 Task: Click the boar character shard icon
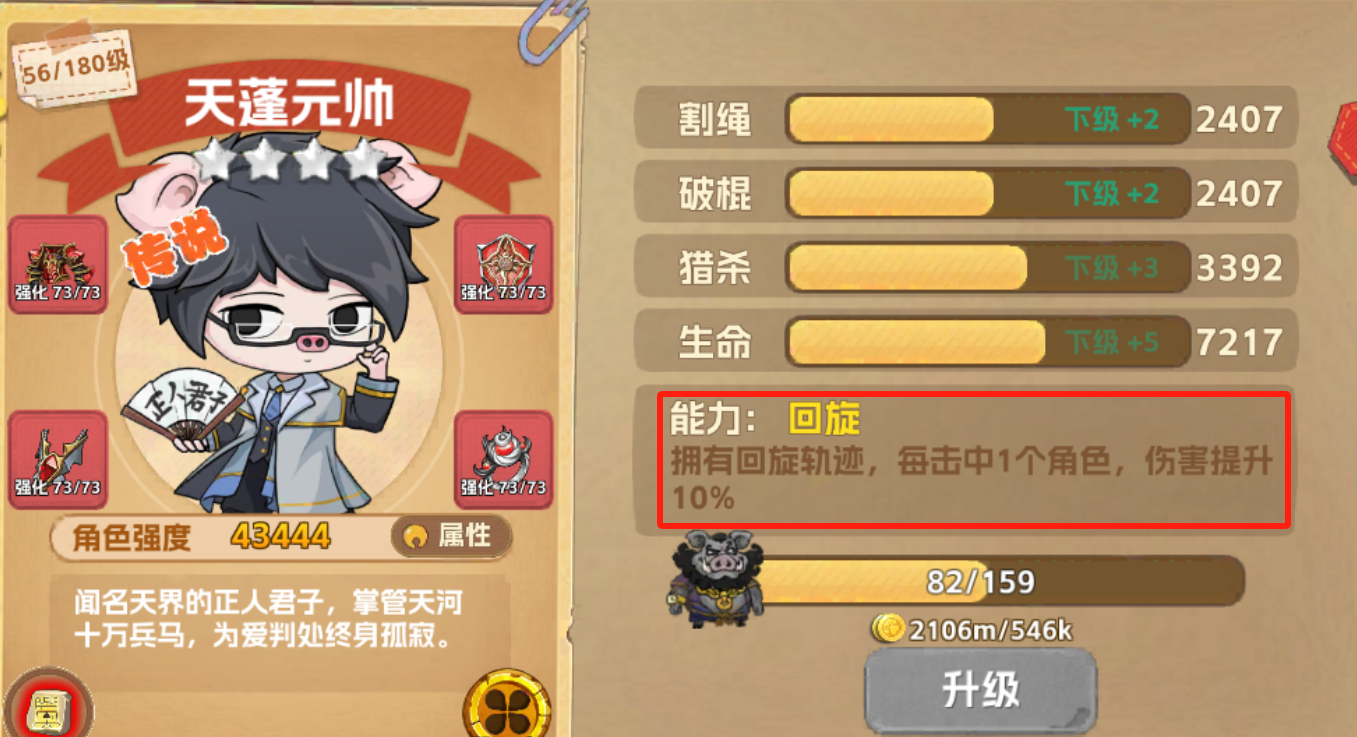(716, 577)
